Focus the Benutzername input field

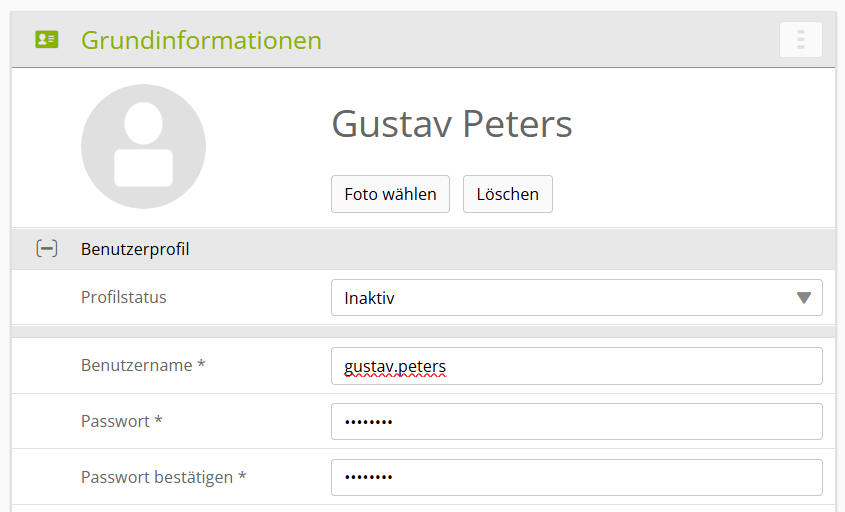tap(576, 366)
